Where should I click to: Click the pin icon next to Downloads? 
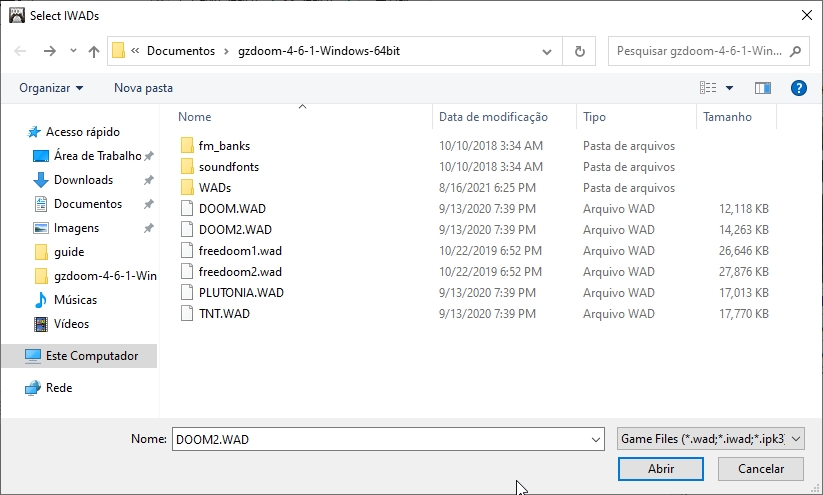[x=149, y=180]
